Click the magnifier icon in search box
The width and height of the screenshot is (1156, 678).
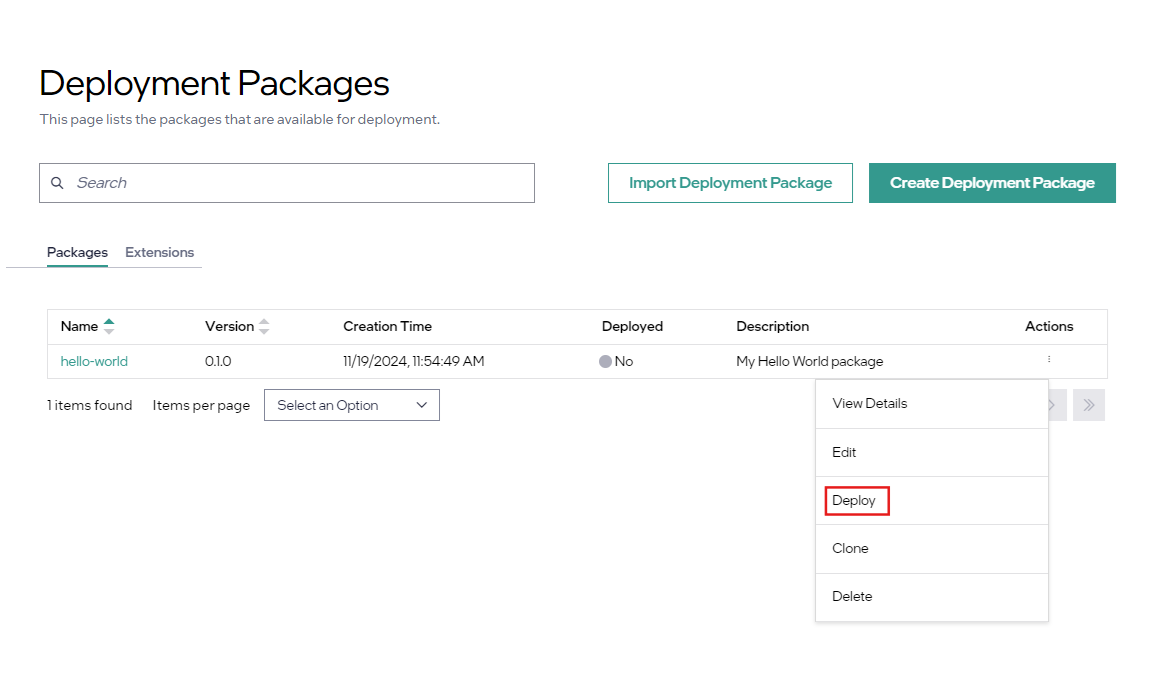[x=57, y=183]
